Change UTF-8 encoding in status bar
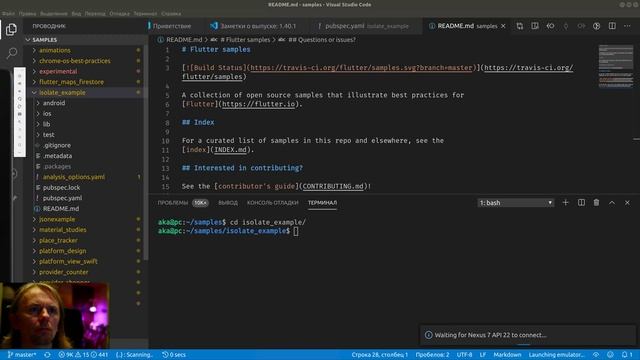This screenshot has width=640, height=360. [x=464, y=355]
